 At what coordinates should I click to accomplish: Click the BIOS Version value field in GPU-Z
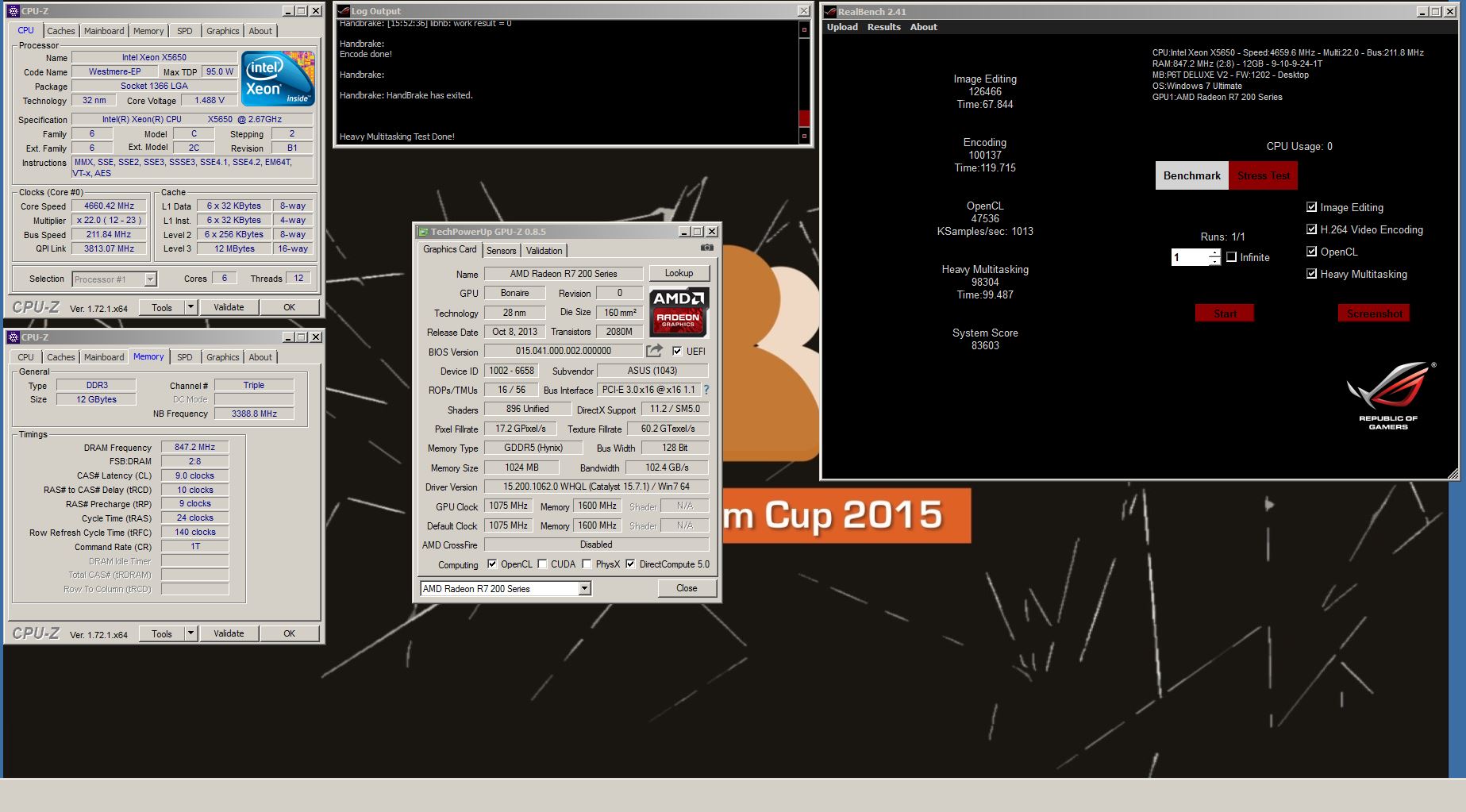(564, 351)
